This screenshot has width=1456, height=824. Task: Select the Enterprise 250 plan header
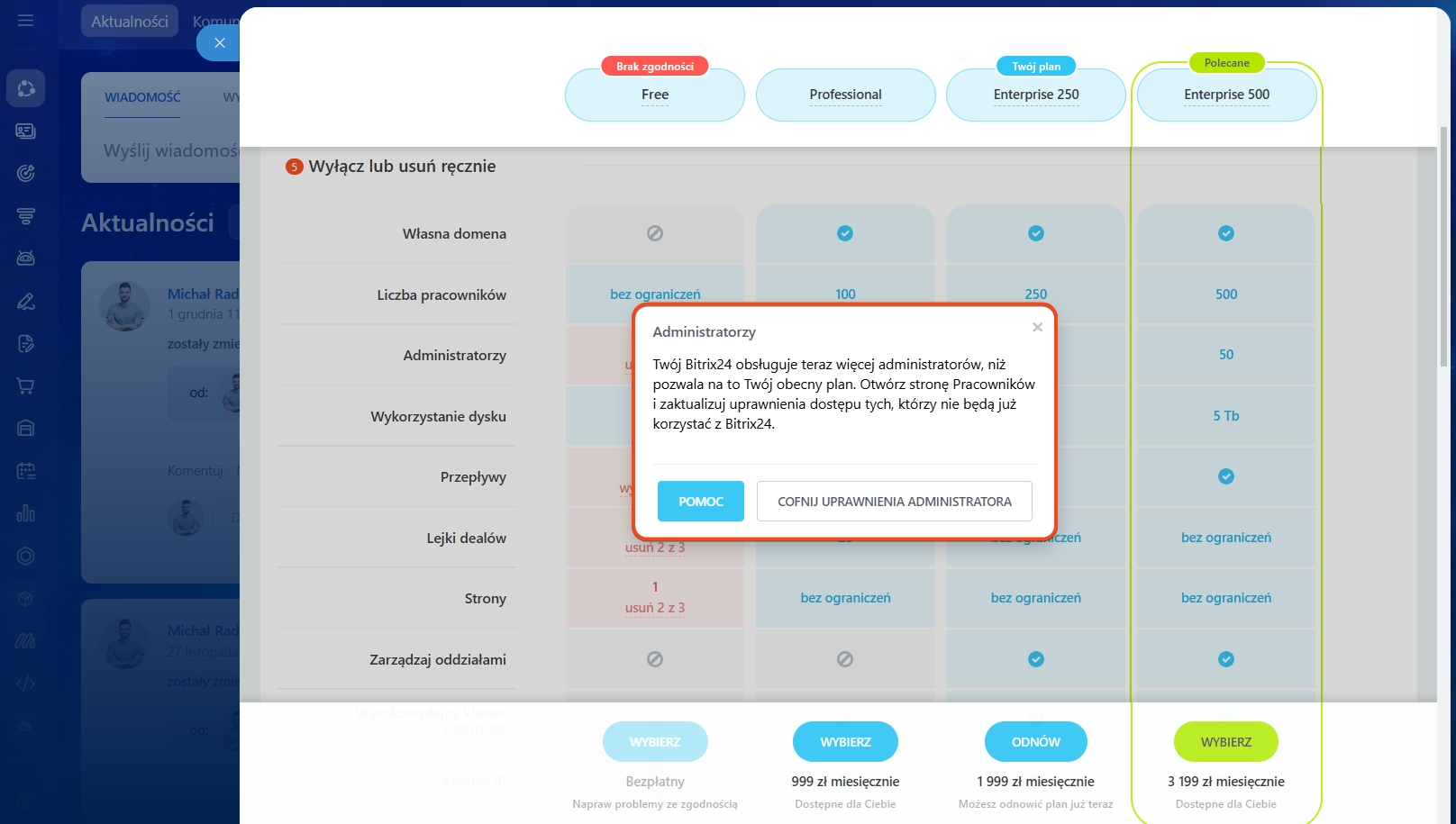[x=1036, y=95]
